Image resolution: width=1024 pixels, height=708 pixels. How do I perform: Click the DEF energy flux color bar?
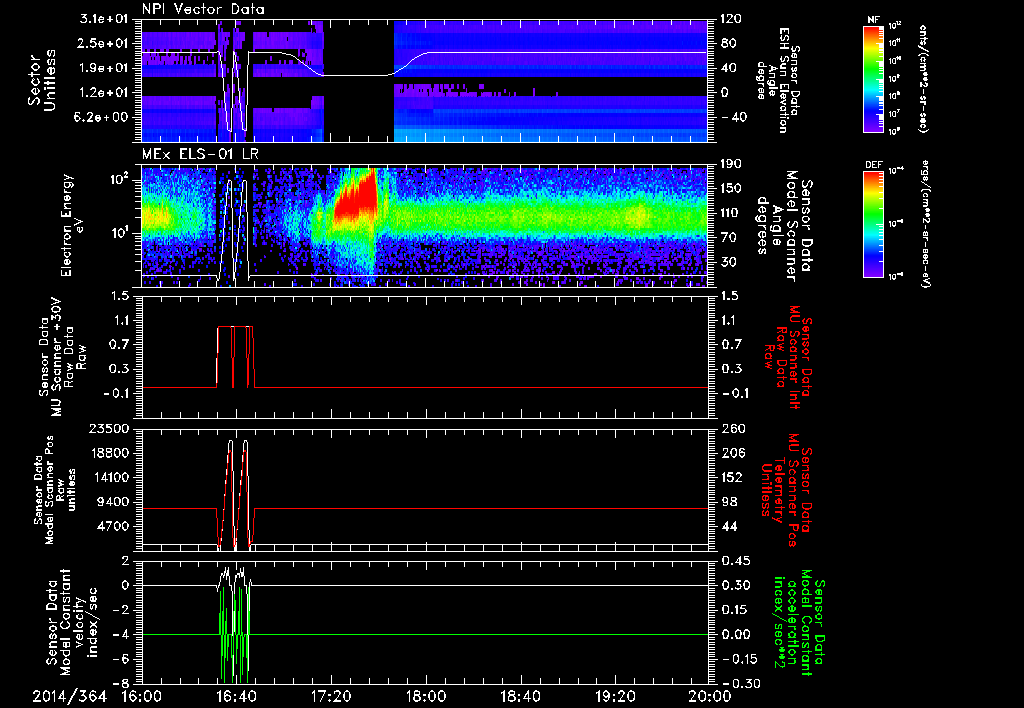pos(873,224)
